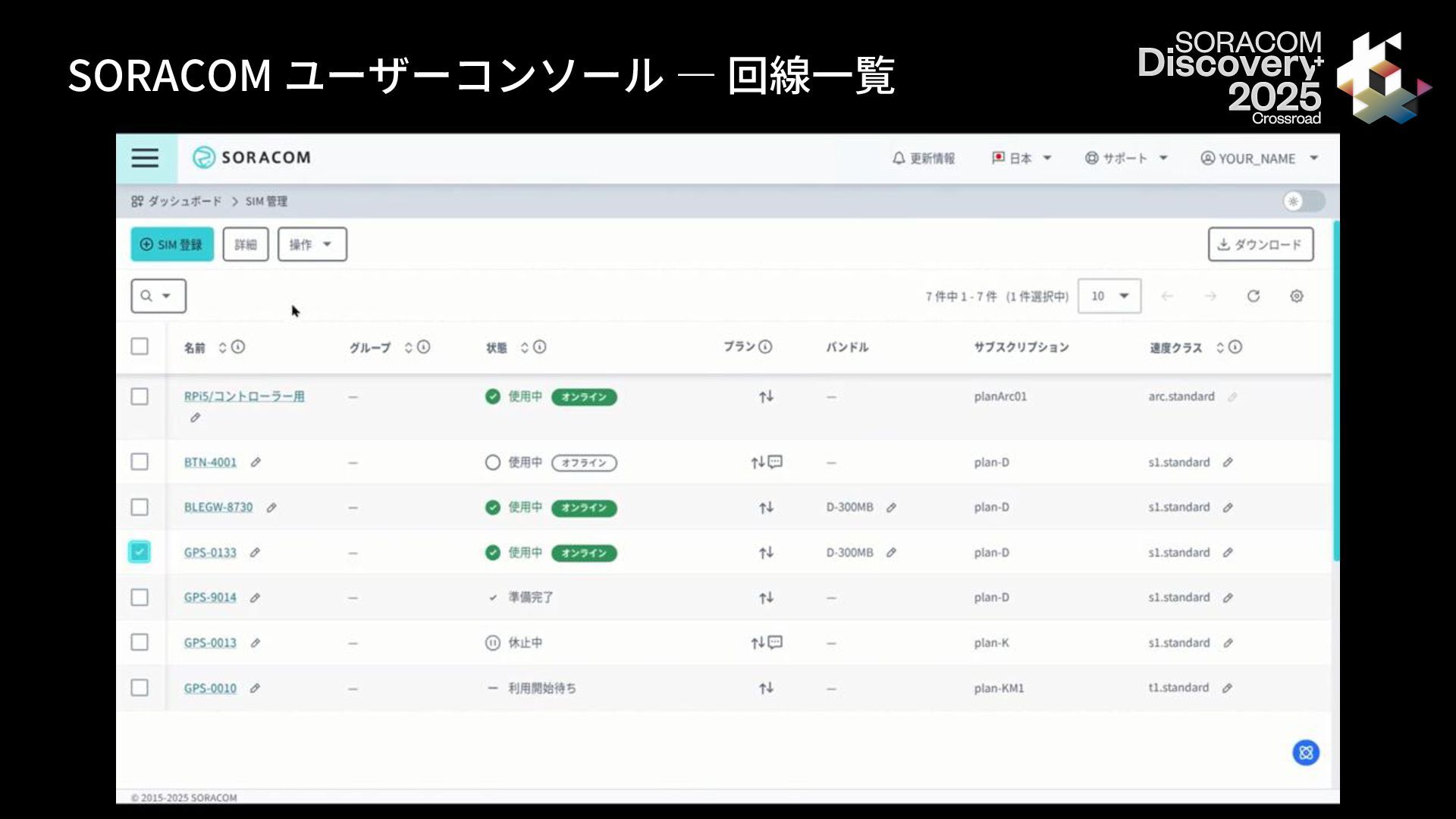This screenshot has height=819, width=1456.
Task: Open the 操作 dropdown
Action: (x=312, y=244)
